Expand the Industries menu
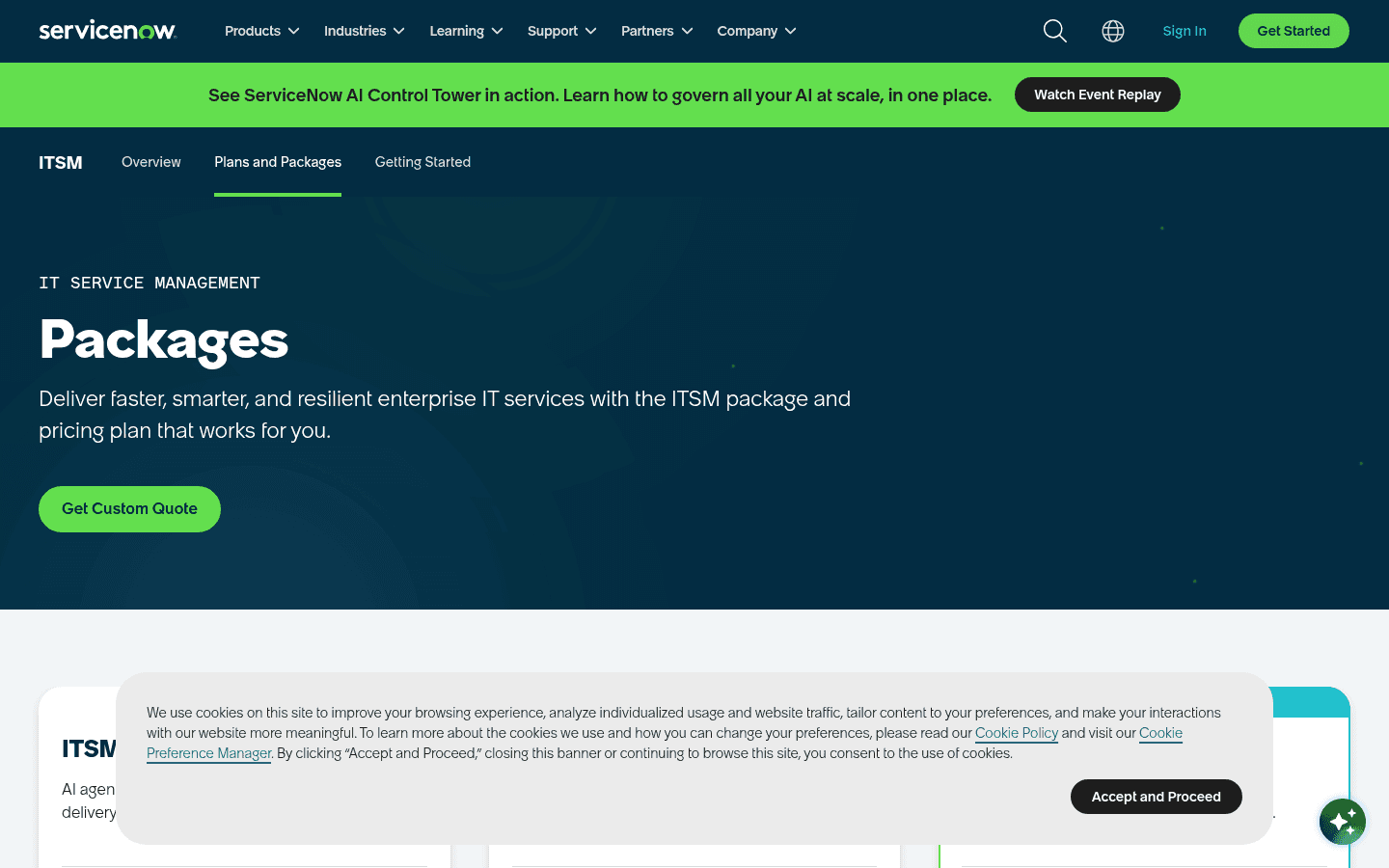Viewport: 1389px width, 868px height. tap(365, 31)
